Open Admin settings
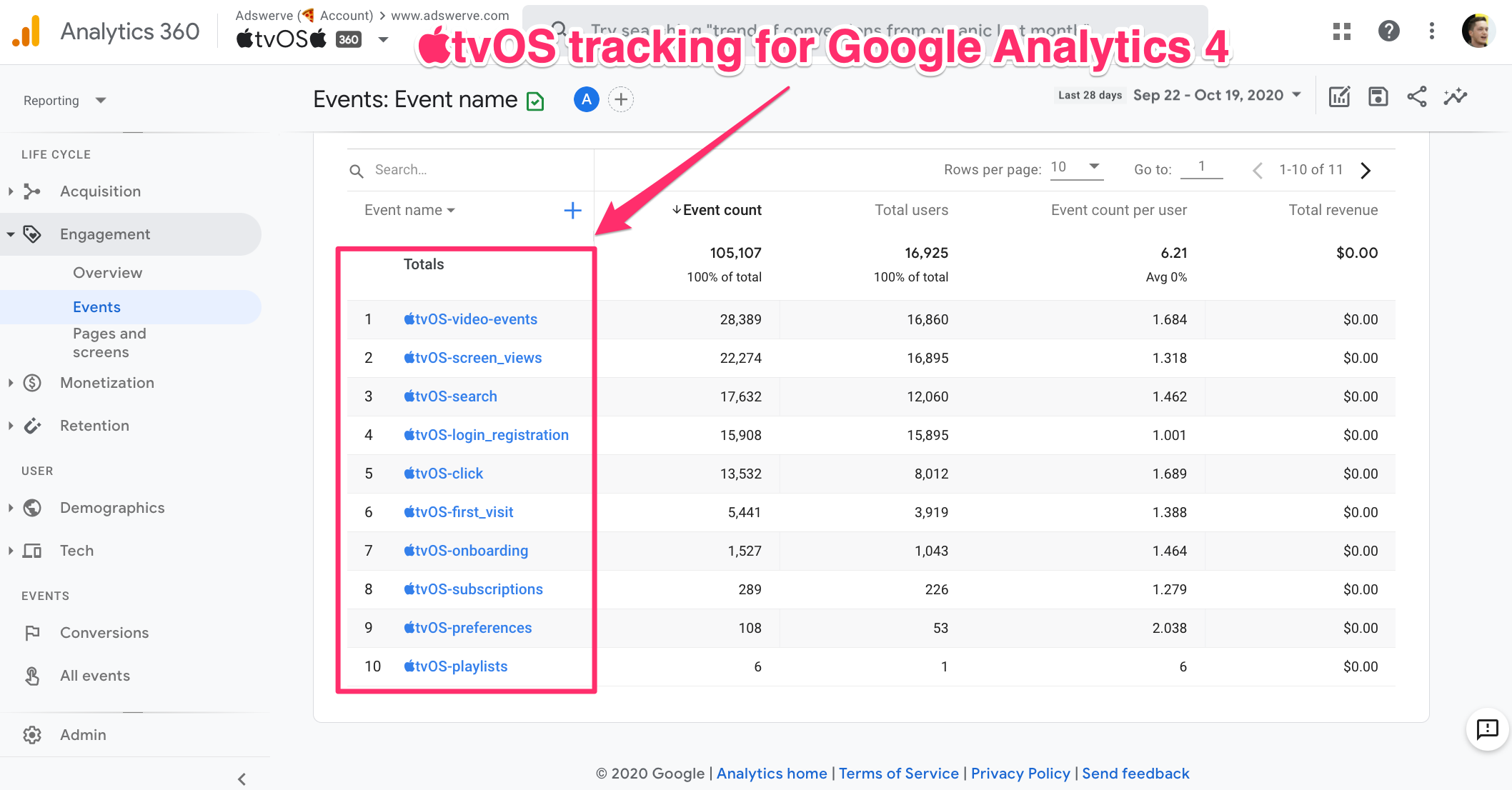Image resolution: width=1512 pixels, height=790 pixels. point(83,735)
